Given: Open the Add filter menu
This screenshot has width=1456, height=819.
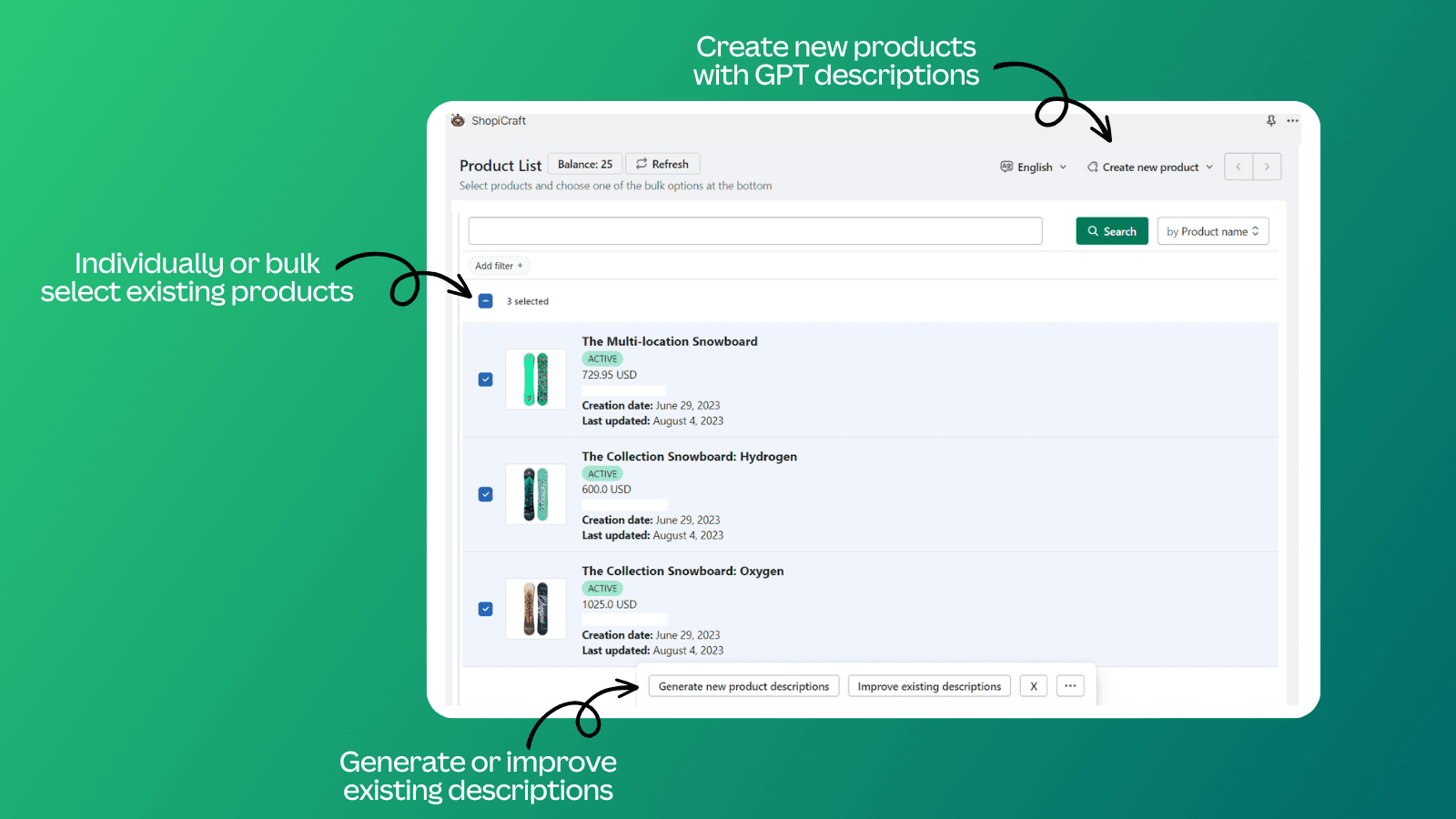Looking at the screenshot, I should click(x=498, y=265).
